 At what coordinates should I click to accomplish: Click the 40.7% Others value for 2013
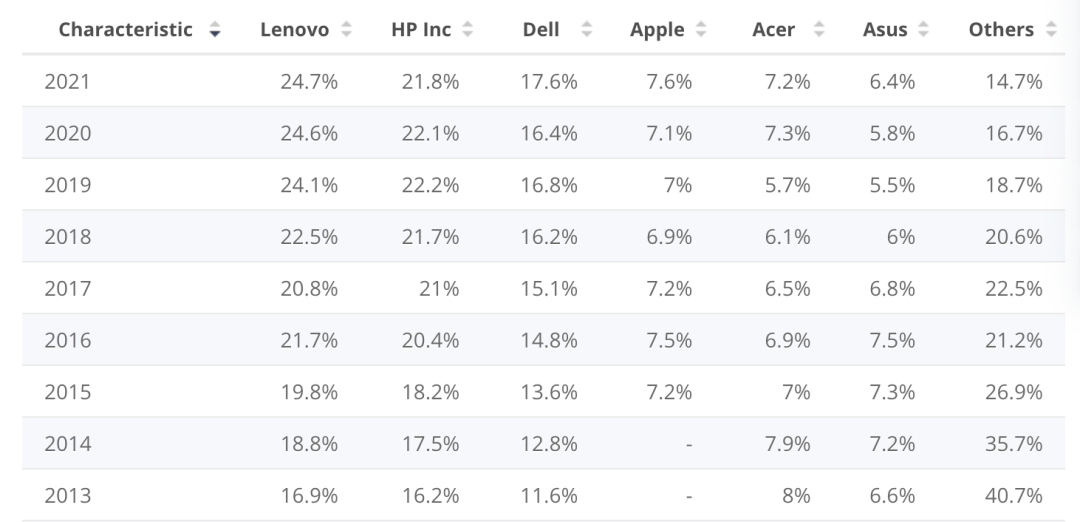click(1014, 496)
